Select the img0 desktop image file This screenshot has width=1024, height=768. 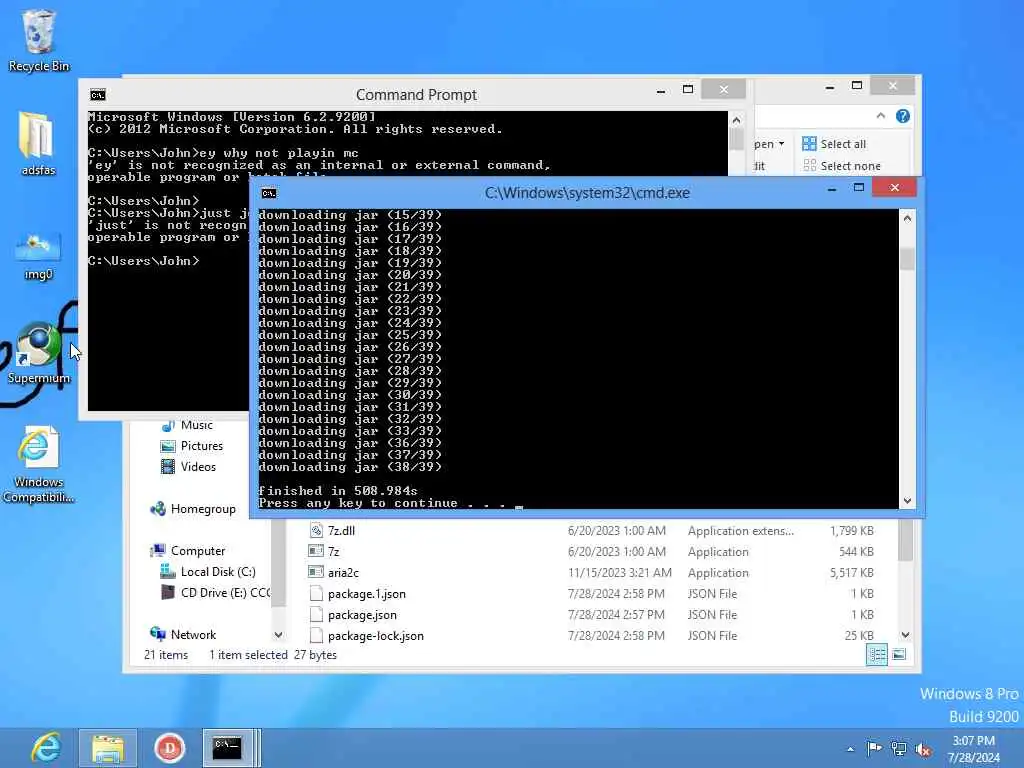click(x=38, y=256)
